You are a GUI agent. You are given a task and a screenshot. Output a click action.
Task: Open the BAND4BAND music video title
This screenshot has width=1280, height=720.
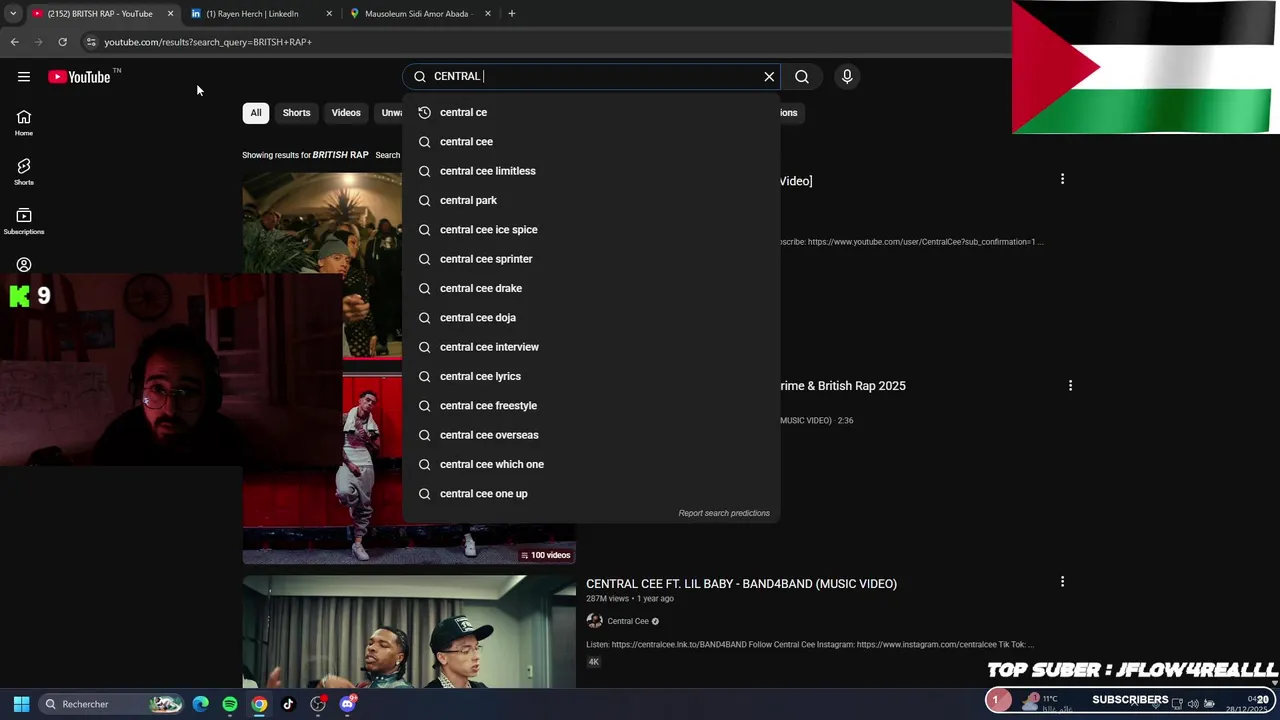741,584
